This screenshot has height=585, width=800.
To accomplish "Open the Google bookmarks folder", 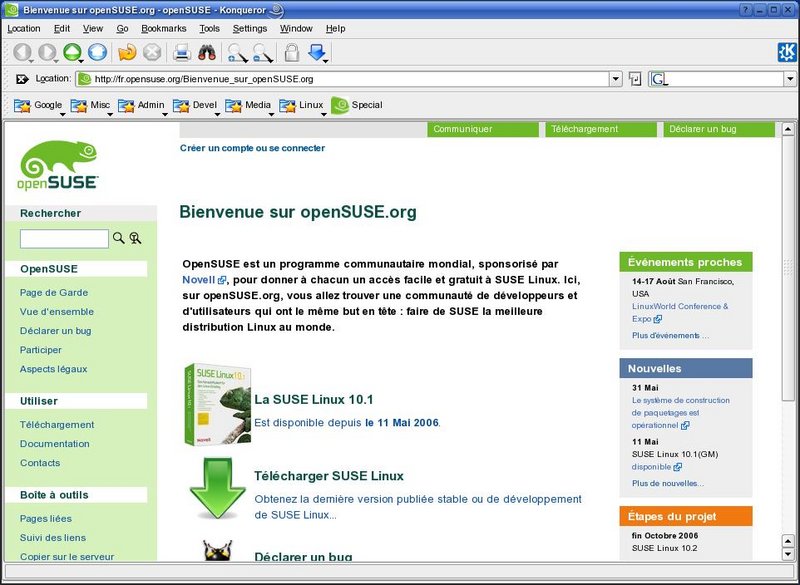I will pos(39,105).
